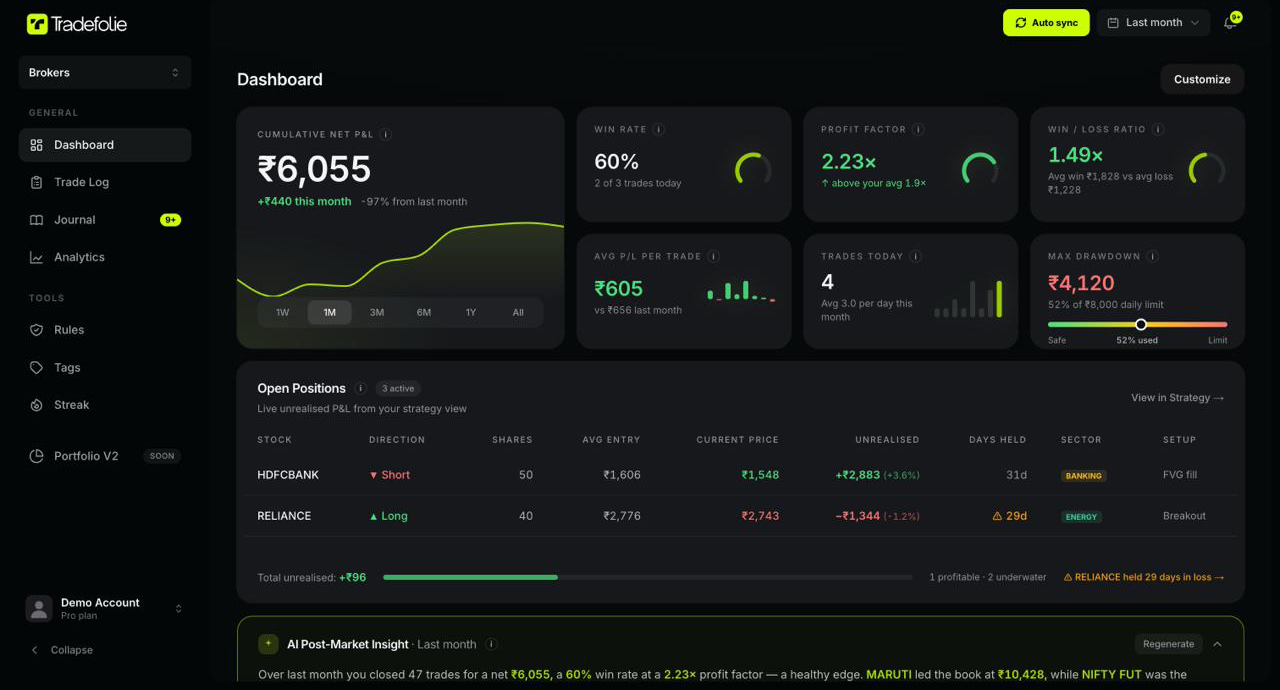Click the UNREALISED column header
The image size is (1280, 690).
coord(887,440)
